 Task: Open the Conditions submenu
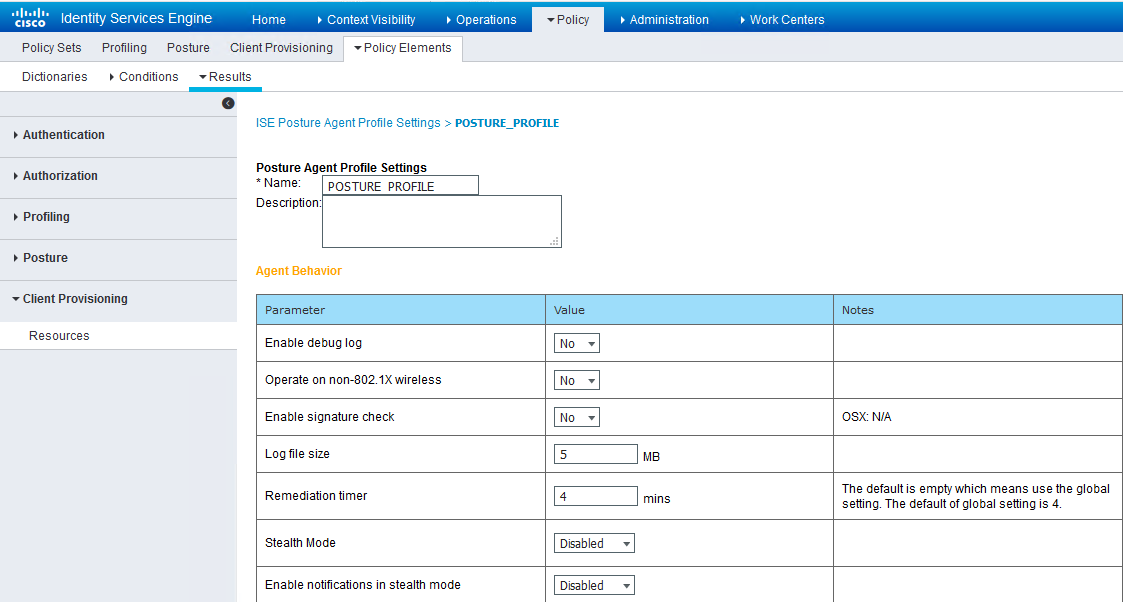click(x=143, y=77)
